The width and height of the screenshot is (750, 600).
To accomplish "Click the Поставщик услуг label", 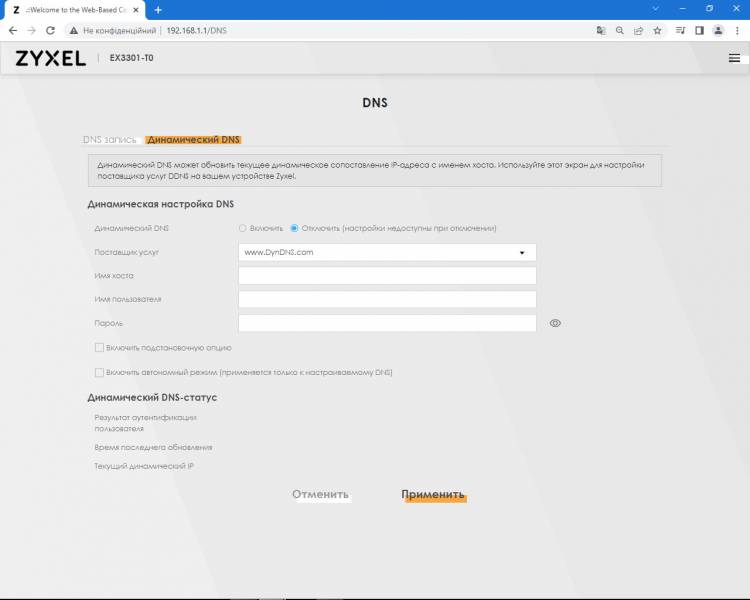I will click(126, 252).
